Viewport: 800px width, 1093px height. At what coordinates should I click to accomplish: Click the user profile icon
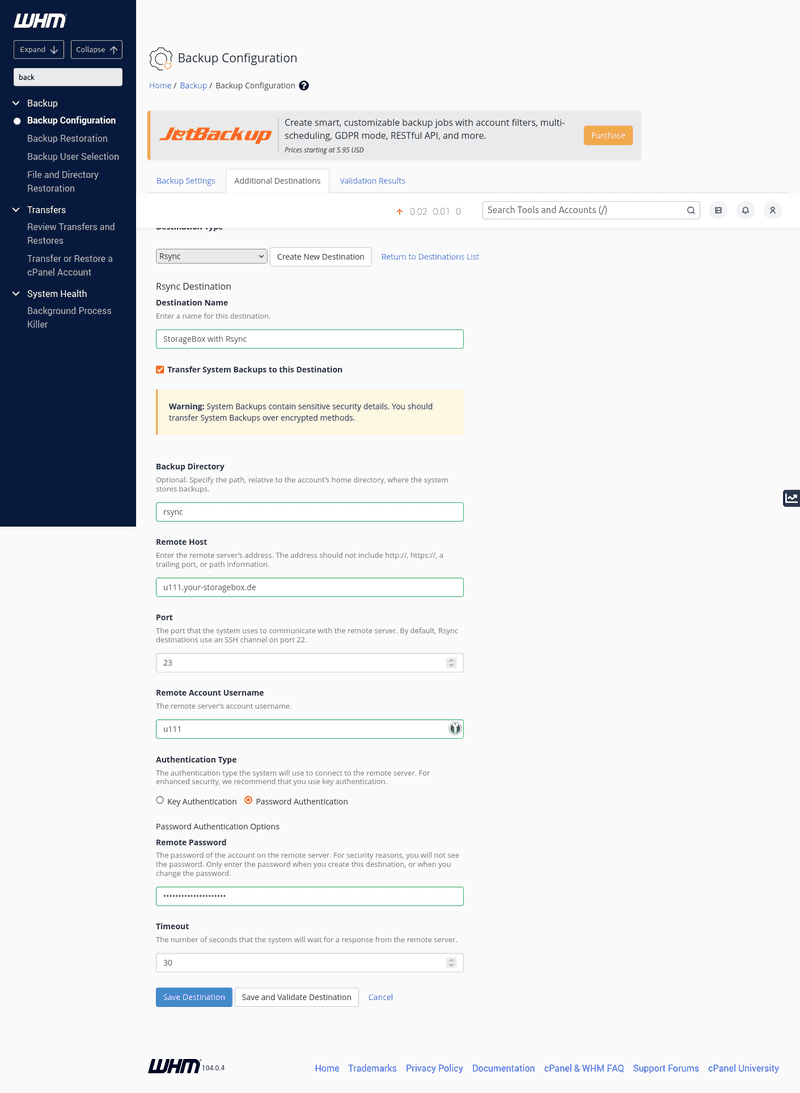click(772, 210)
